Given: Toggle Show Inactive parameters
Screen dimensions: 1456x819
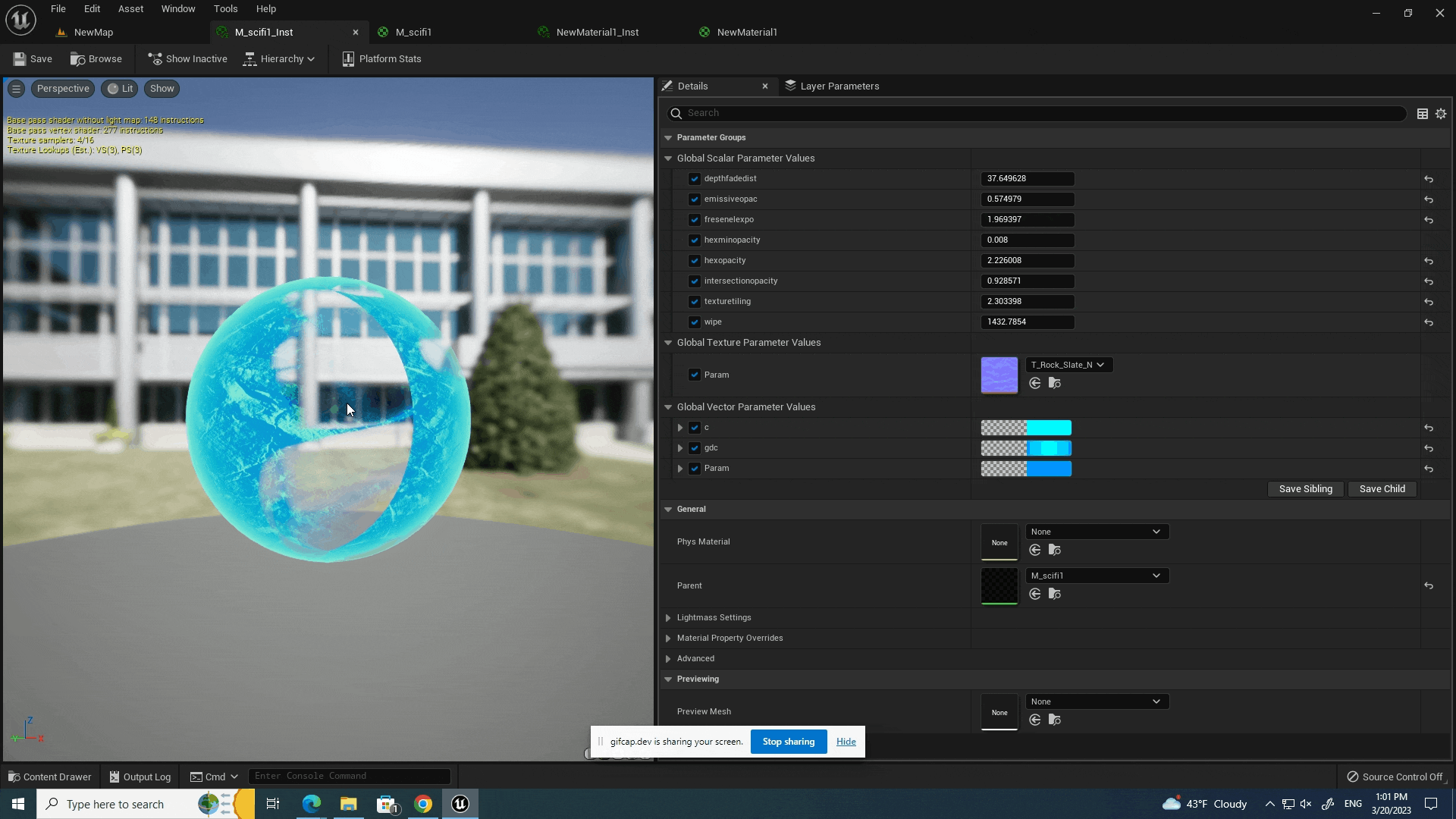Looking at the screenshot, I should (x=187, y=59).
